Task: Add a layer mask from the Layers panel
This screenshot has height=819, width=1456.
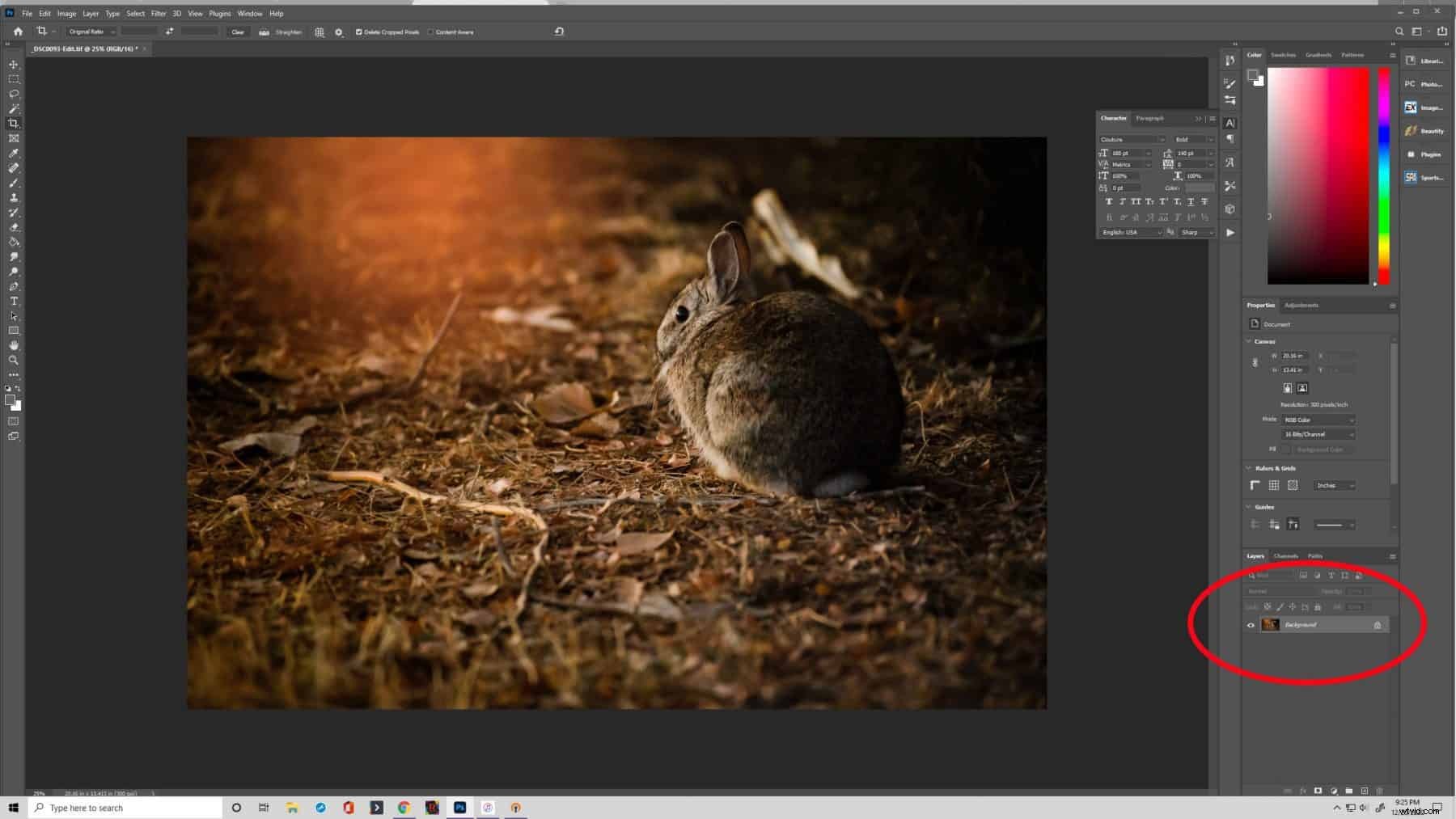Action: point(1318,791)
